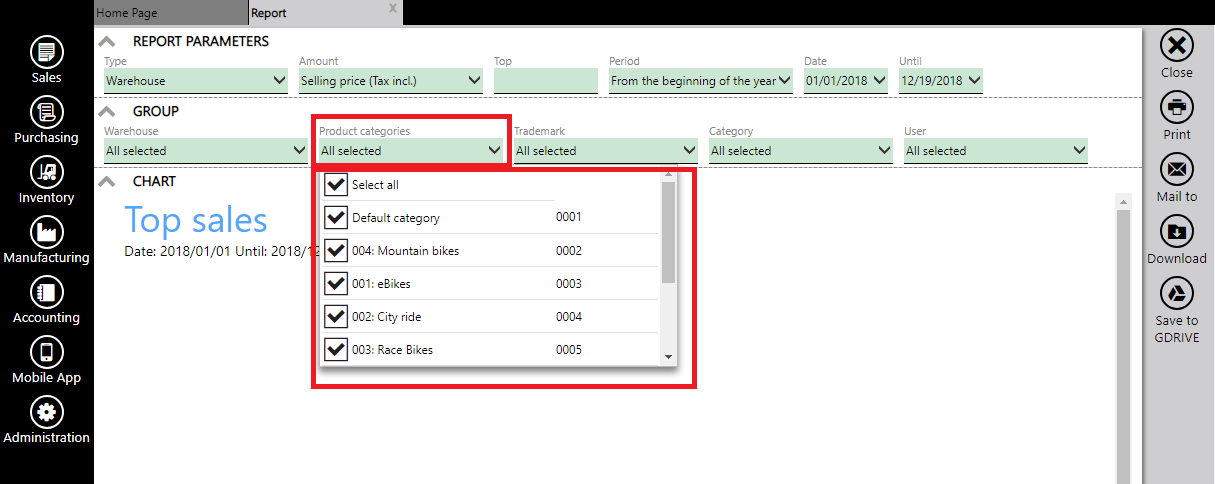Open the Purchasing module icon
This screenshot has height=484, width=1215.
(x=46, y=112)
